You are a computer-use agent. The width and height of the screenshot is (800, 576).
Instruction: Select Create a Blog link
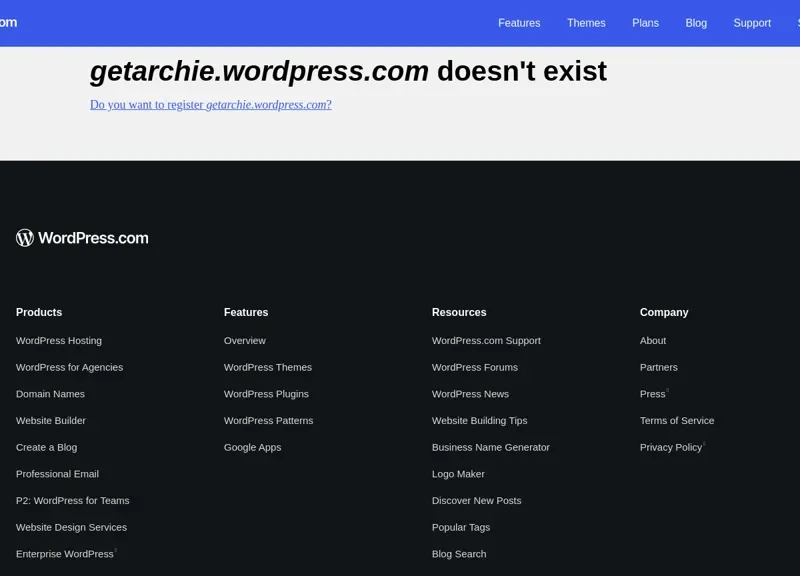[x=46, y=447]
